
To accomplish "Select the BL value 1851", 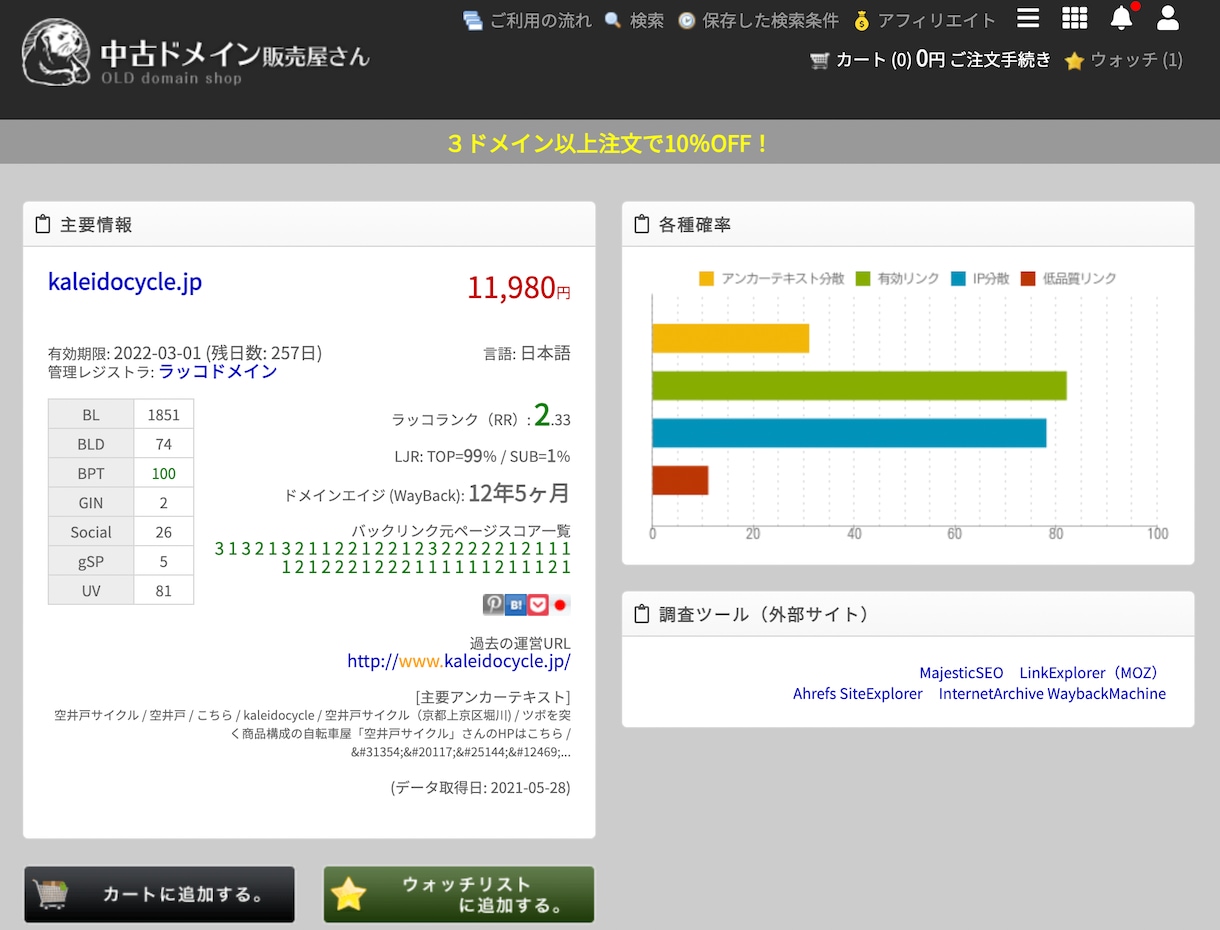I will tap(164, 414).
